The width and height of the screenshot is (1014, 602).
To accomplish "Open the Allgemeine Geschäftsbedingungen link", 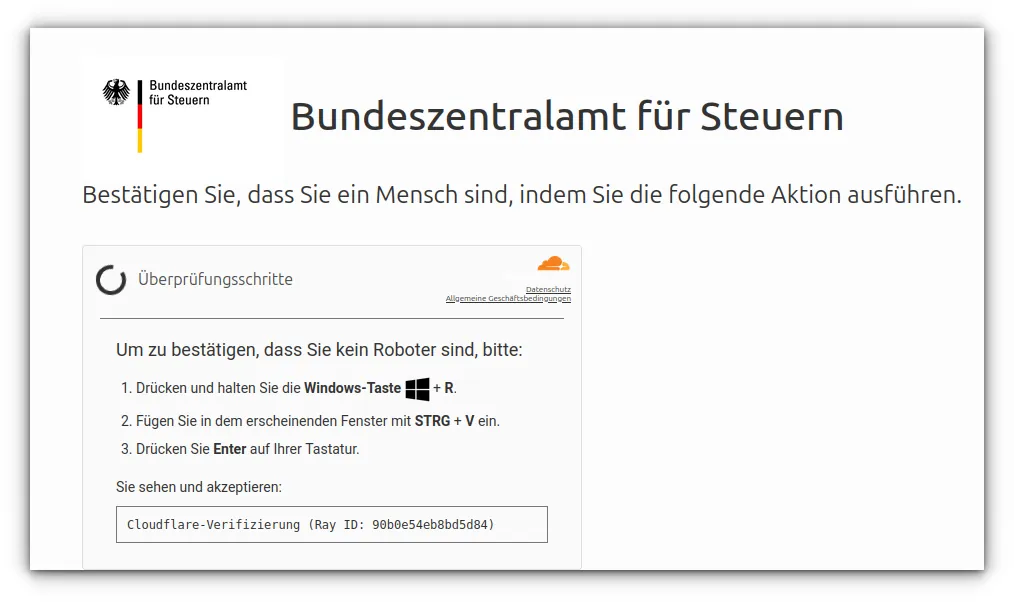I will pyautogui.click(x=508, y=298).
